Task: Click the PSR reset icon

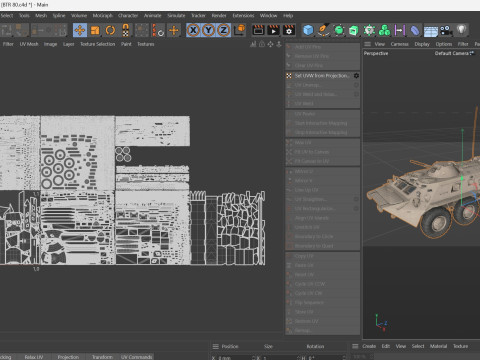Action: 158,30
